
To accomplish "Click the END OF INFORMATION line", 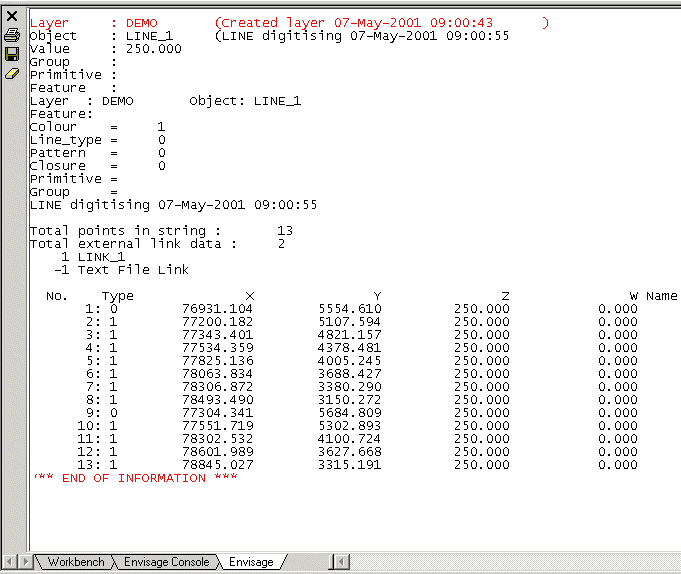I will pos(136,478).
